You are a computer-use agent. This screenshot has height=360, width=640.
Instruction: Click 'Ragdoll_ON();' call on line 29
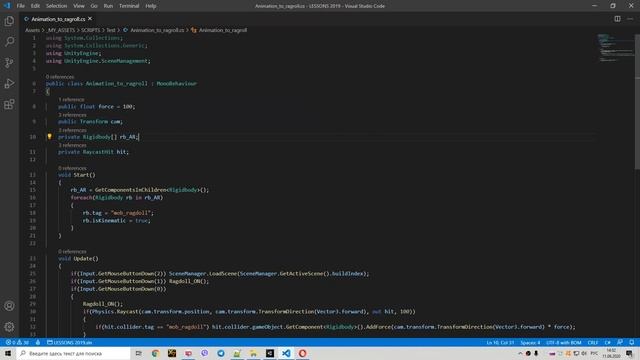coord(102,304)
